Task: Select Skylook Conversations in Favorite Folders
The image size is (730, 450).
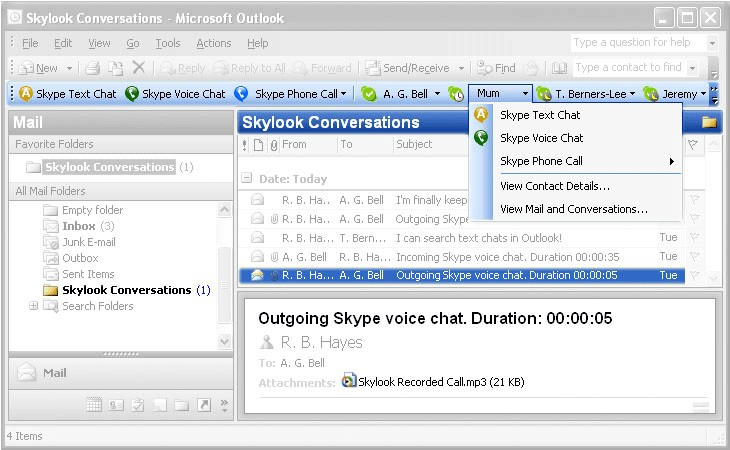Action: pos(109,167)
